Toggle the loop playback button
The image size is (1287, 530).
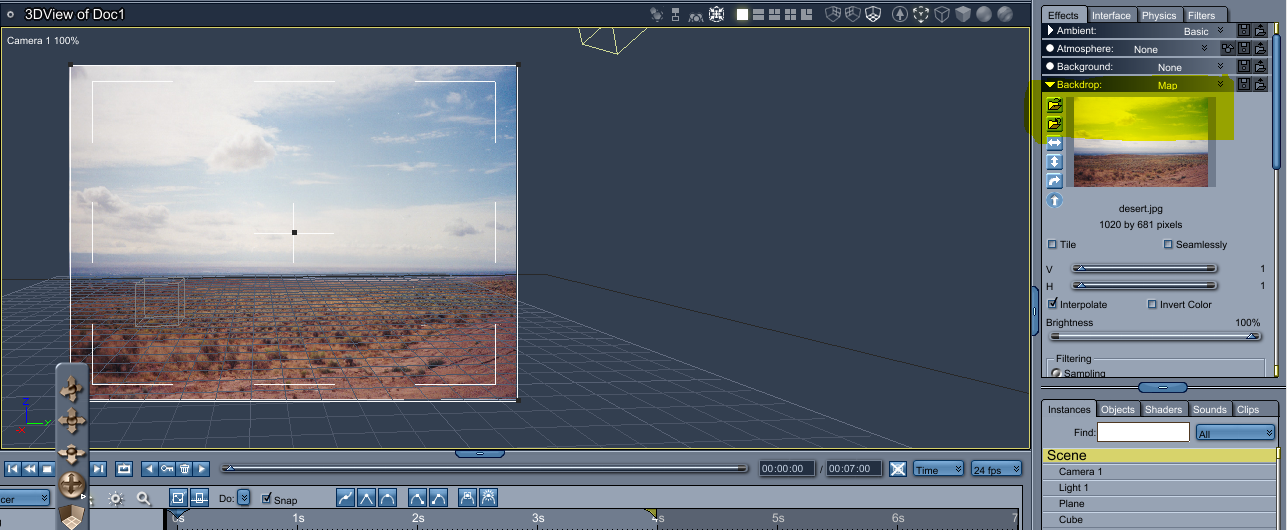(x=125, y=469)
